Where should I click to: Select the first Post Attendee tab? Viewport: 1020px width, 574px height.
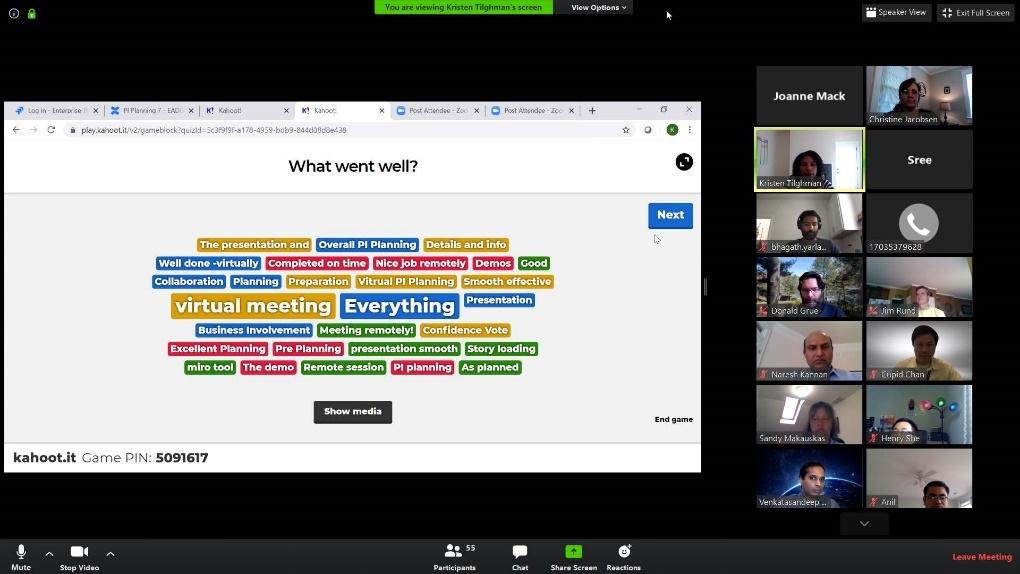433,110
